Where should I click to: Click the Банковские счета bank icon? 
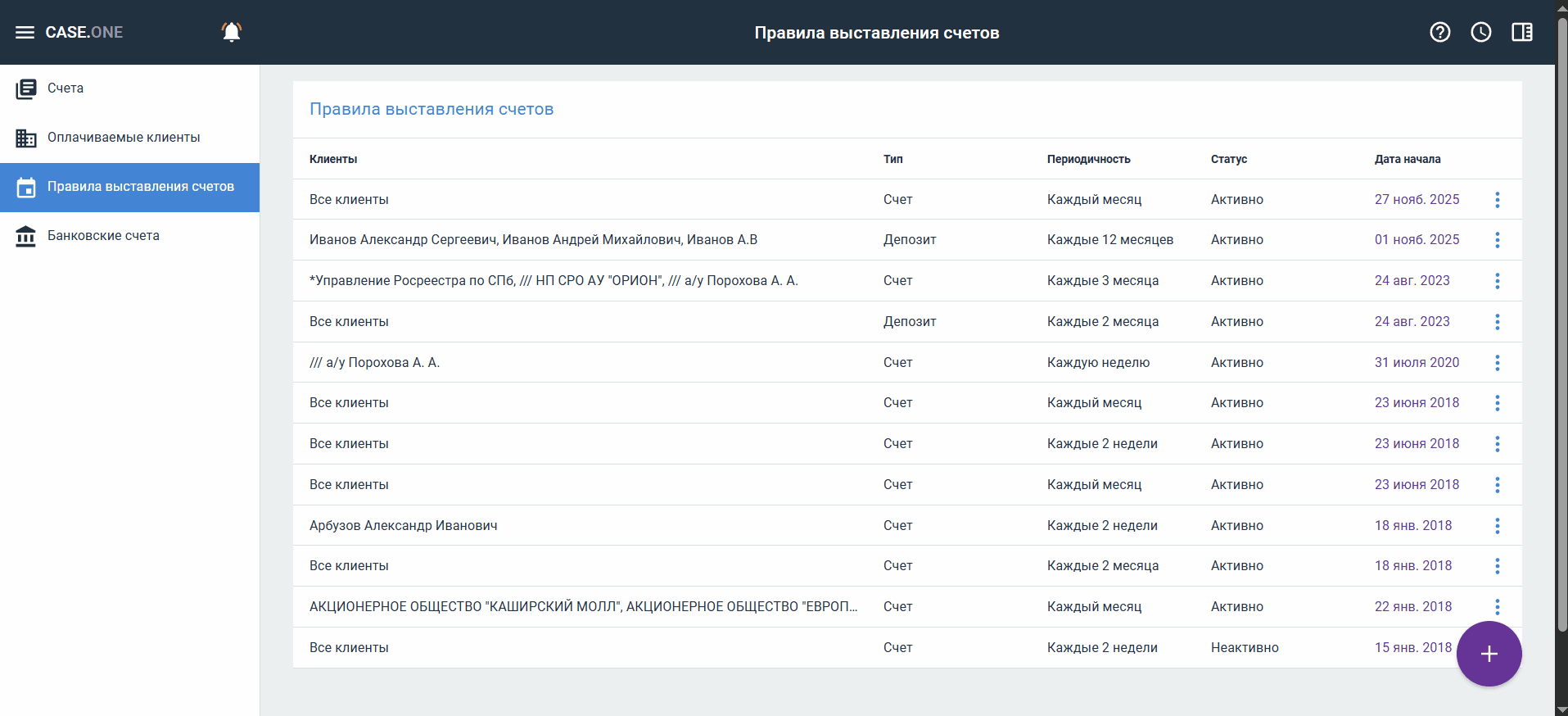tap(26, 236)
